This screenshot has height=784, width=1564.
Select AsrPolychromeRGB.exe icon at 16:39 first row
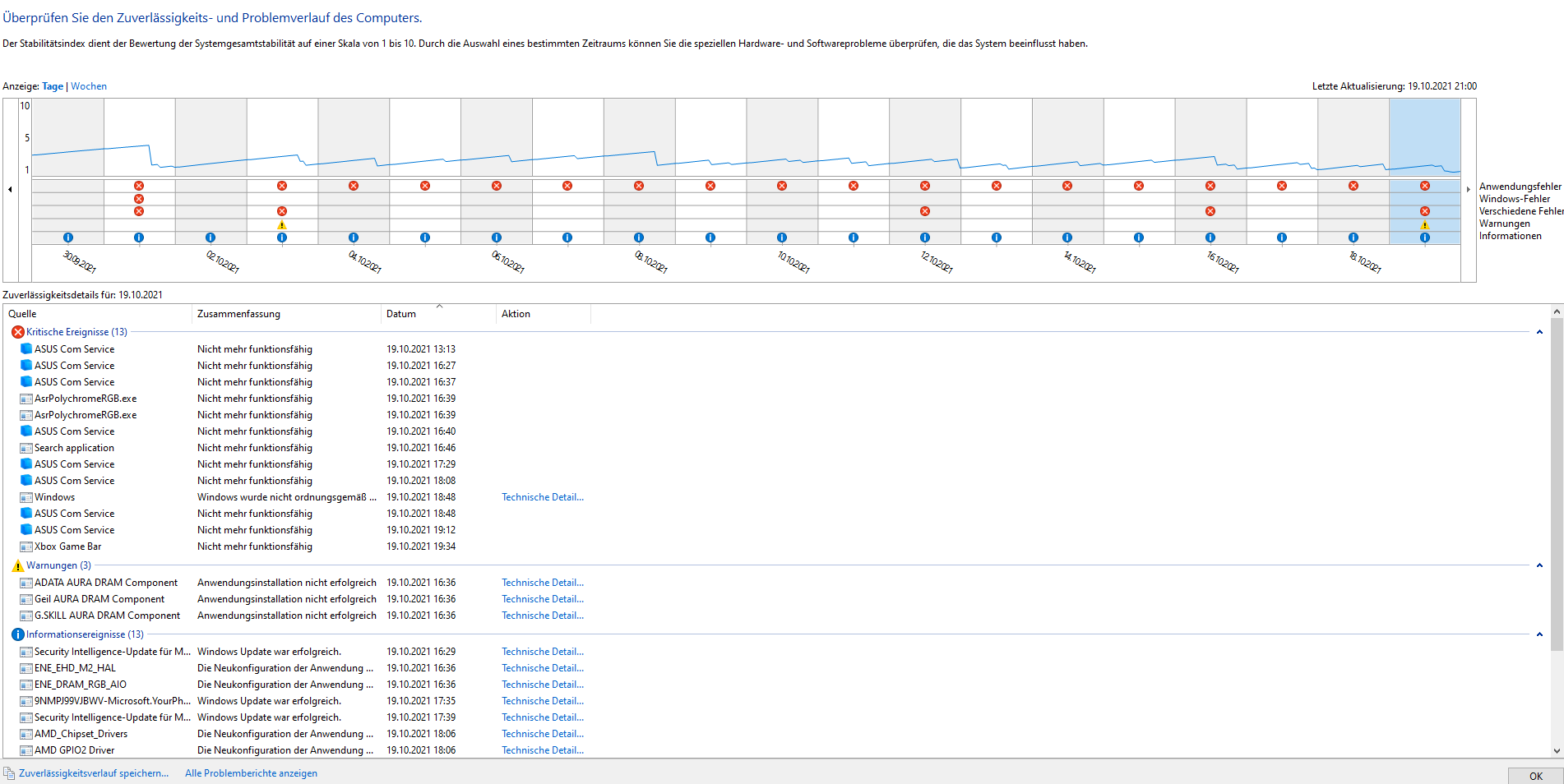point(26,399)
